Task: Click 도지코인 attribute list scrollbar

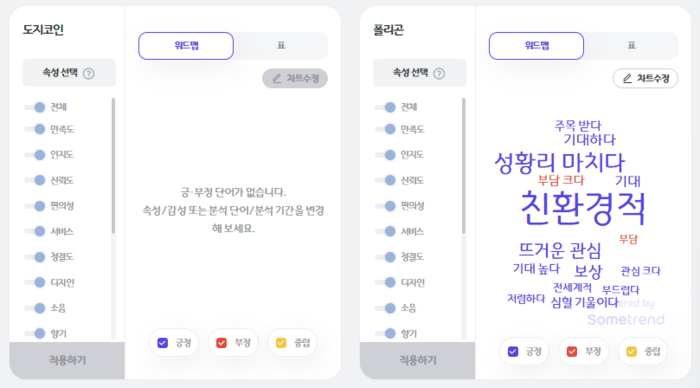Action: [x=113, y=165]
